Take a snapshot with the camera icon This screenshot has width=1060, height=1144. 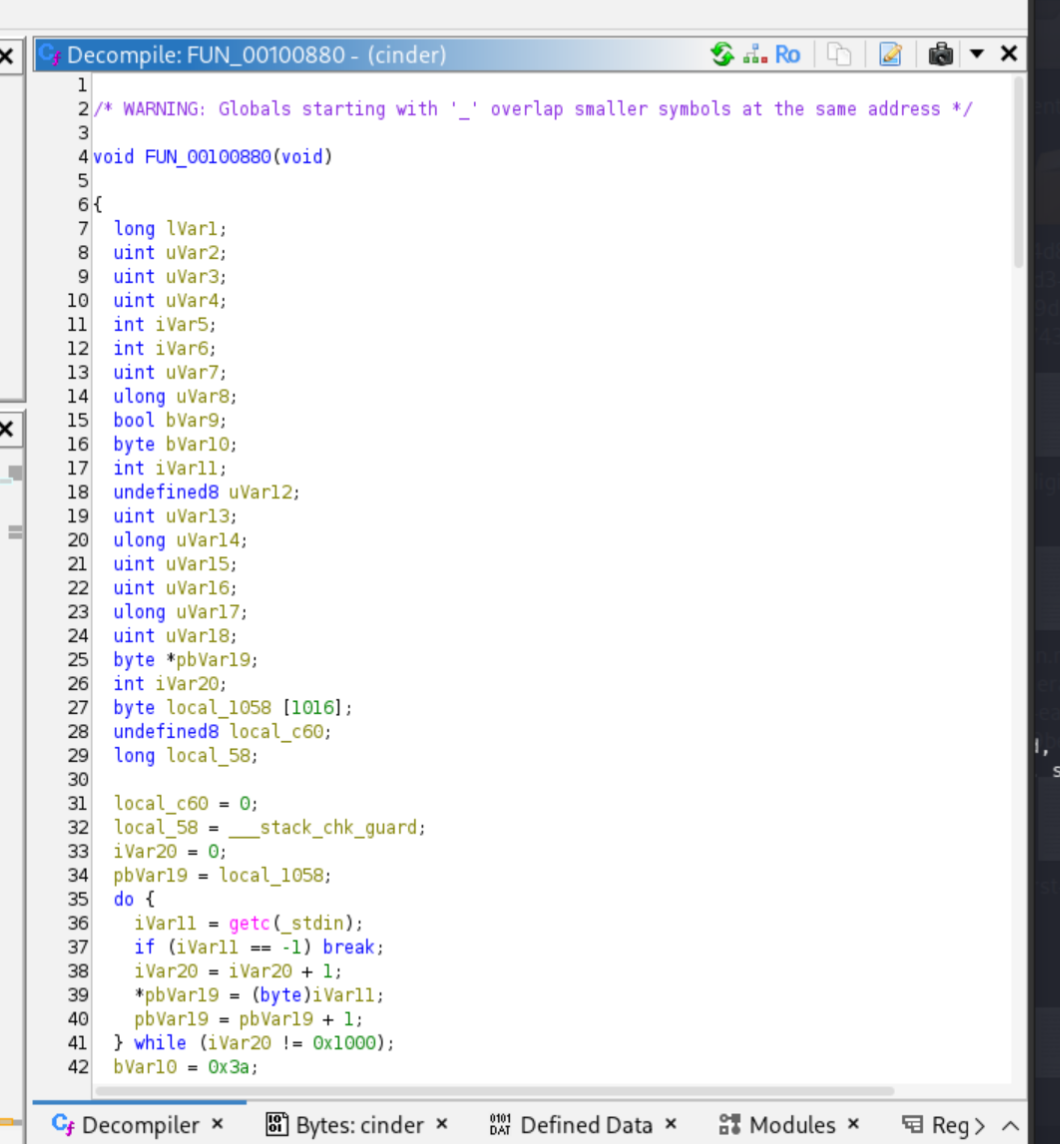[x=940, y=55]
